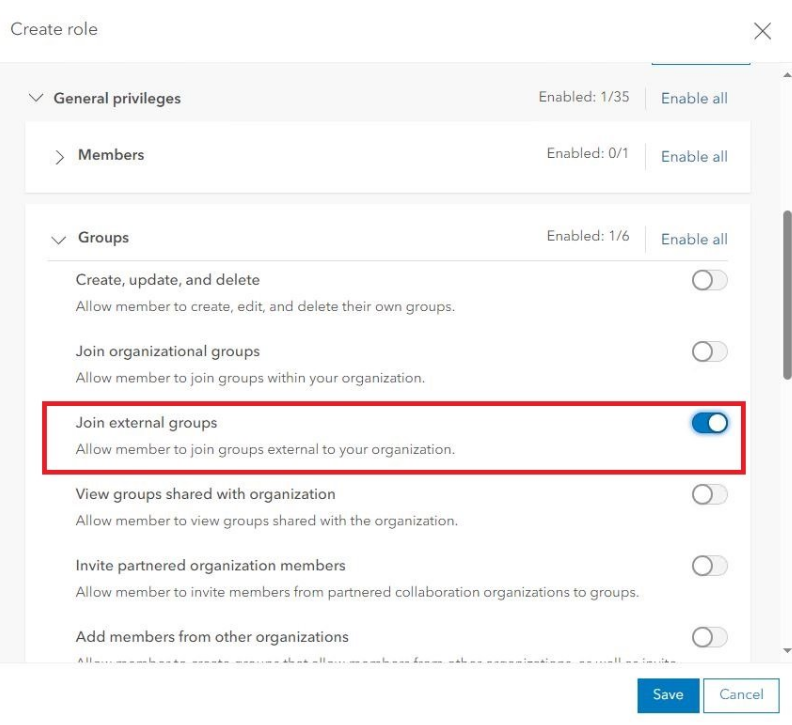
Task: Enable all Groups privileges
Action: [x=694, y=239]
